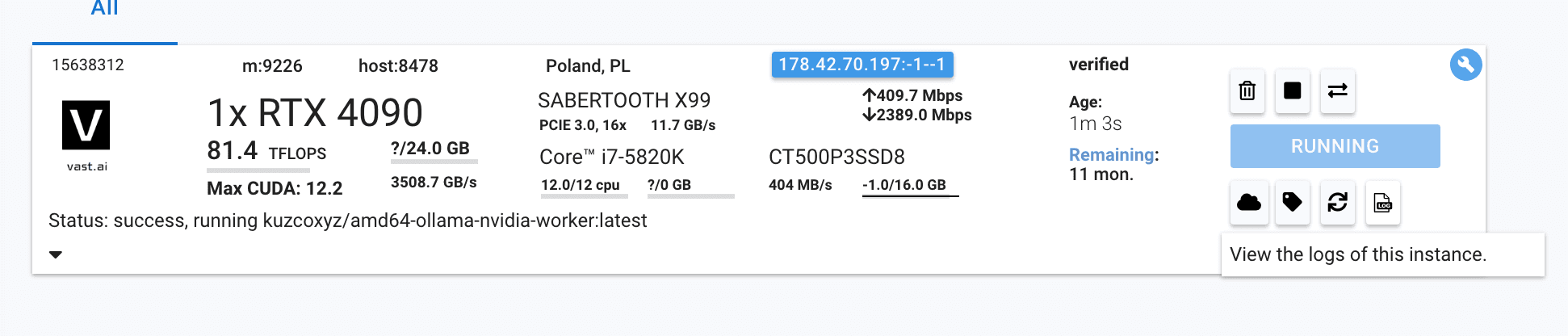Click the instance ID 15638312
The image size is (1568, 336).
point(88,65)
